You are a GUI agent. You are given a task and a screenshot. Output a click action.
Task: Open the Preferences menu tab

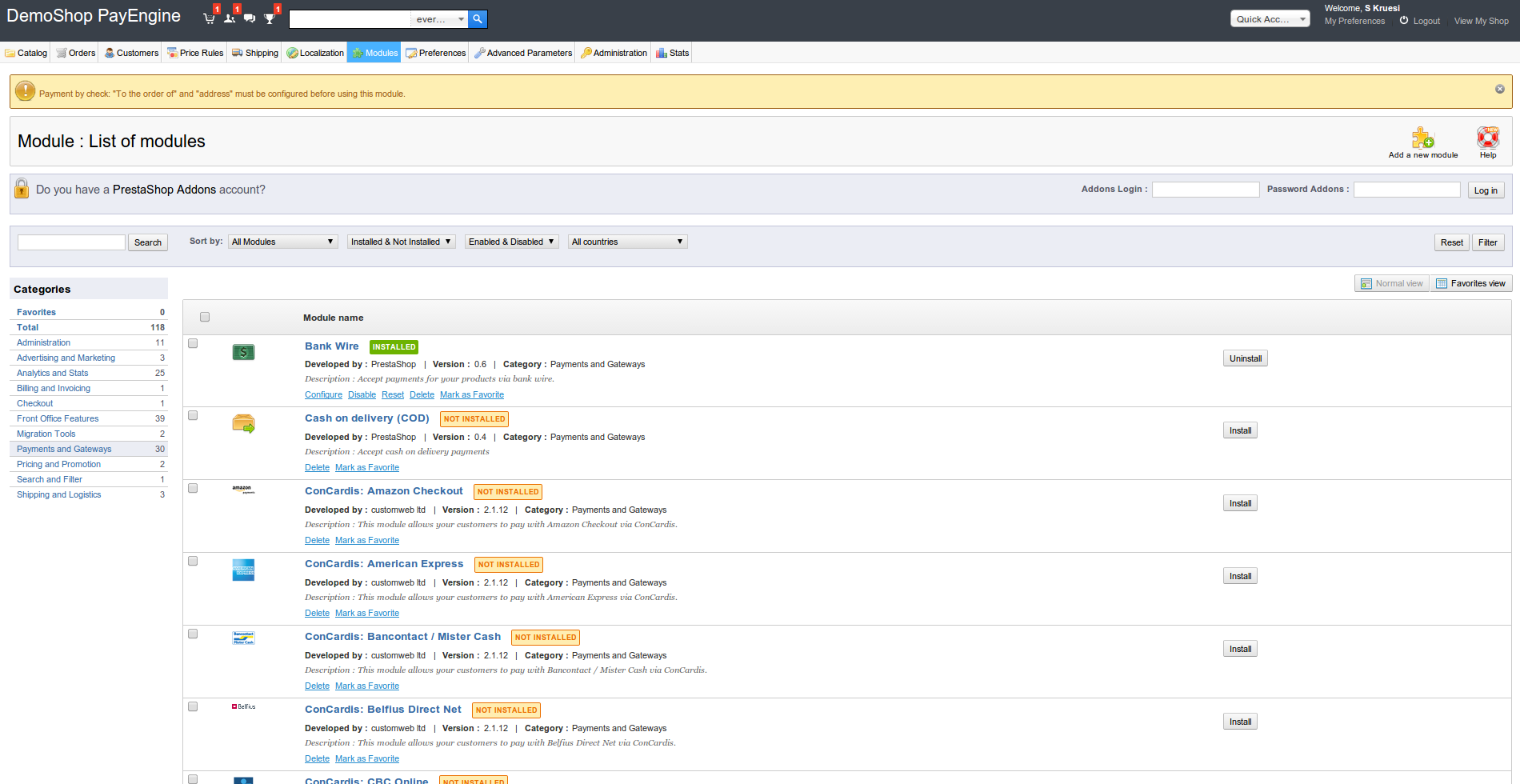pos(436,53)
